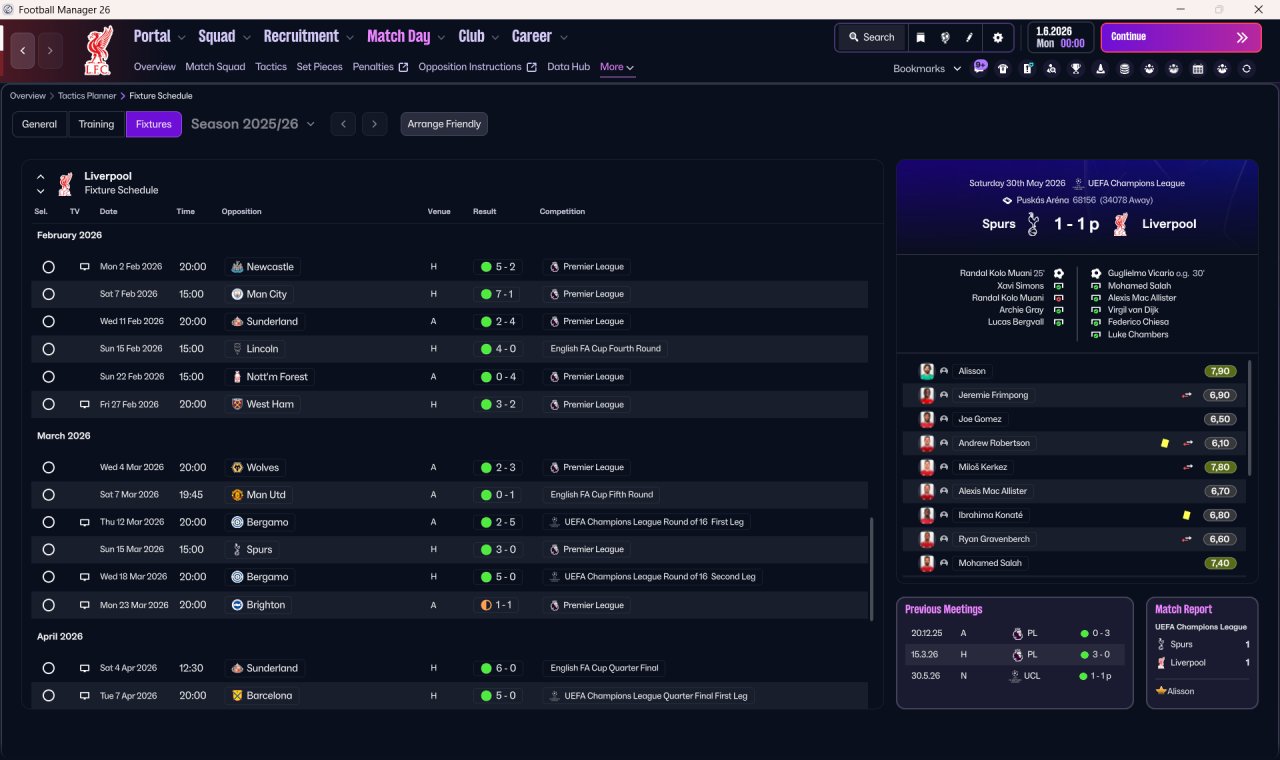
Task: Click the 20.12.25 previous meeting row
Action: point(1015,633)
